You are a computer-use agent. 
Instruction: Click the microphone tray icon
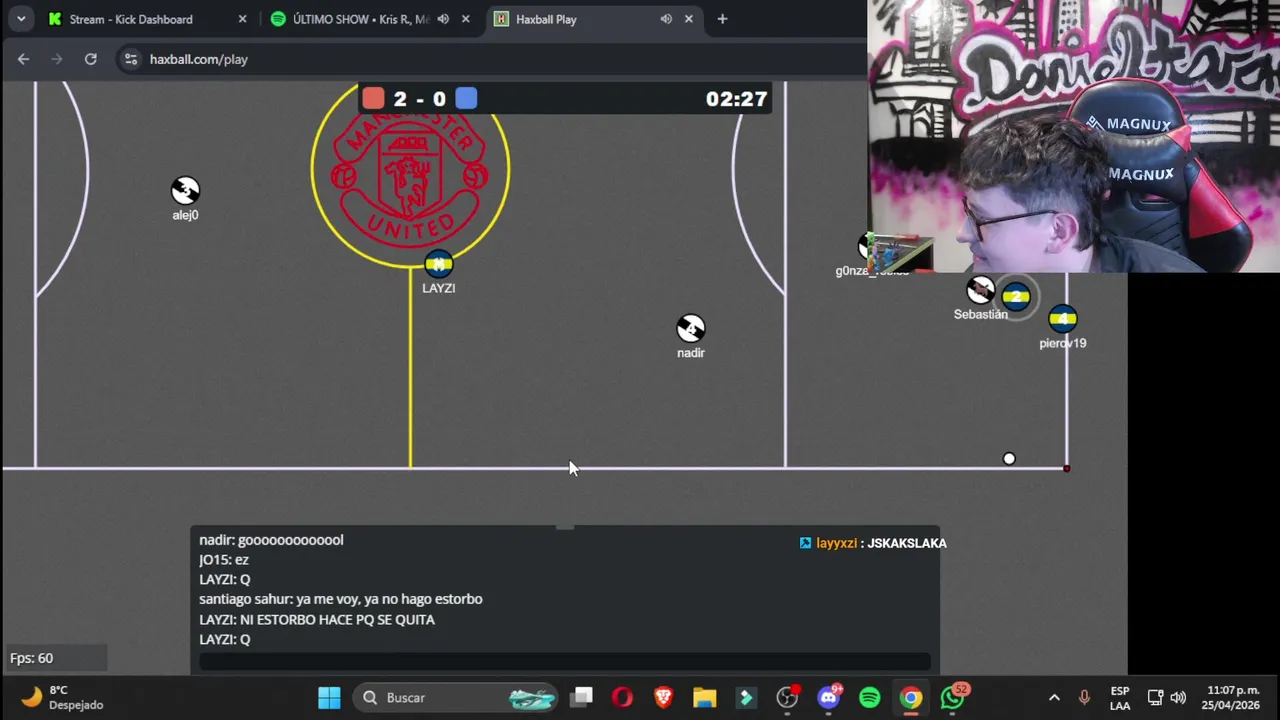[1084, 697]
